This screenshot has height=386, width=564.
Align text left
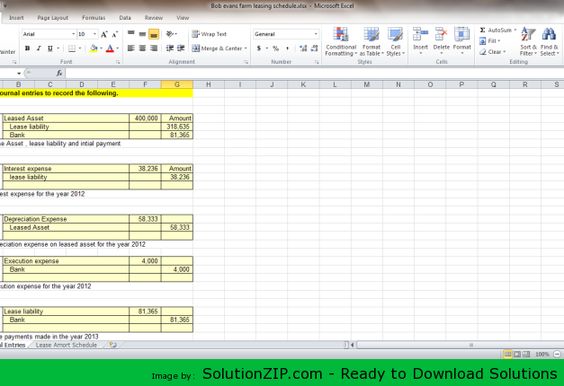pyautogui.click(x=131, y=48)
